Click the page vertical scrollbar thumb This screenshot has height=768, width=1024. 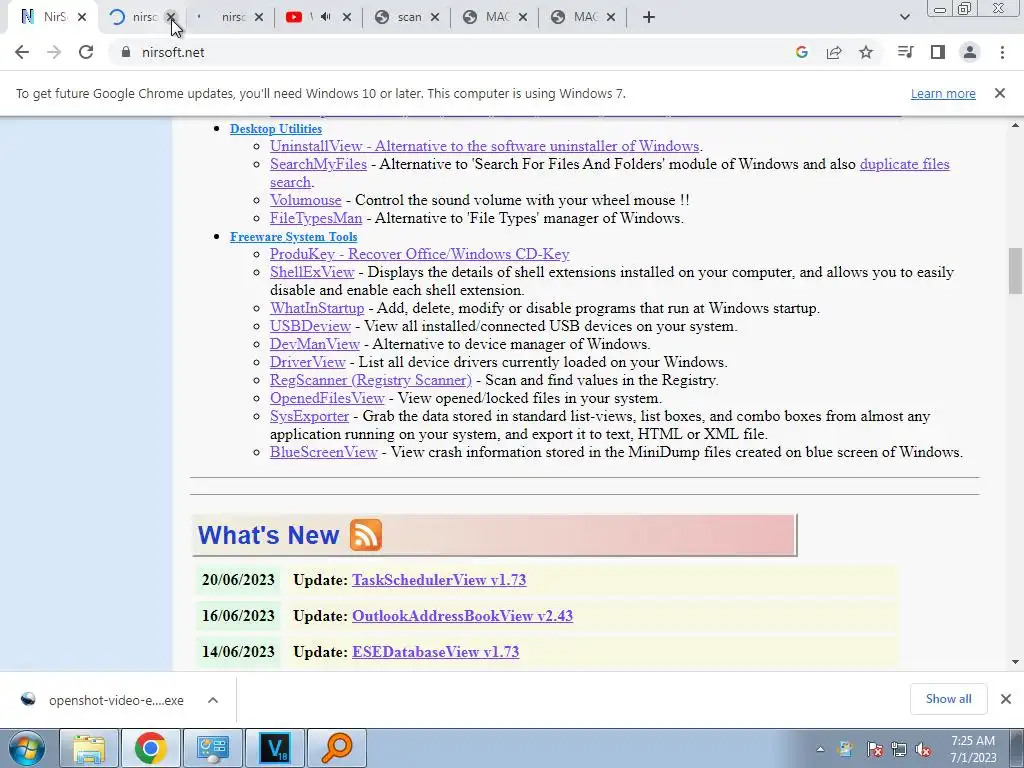coord(1015,271)
